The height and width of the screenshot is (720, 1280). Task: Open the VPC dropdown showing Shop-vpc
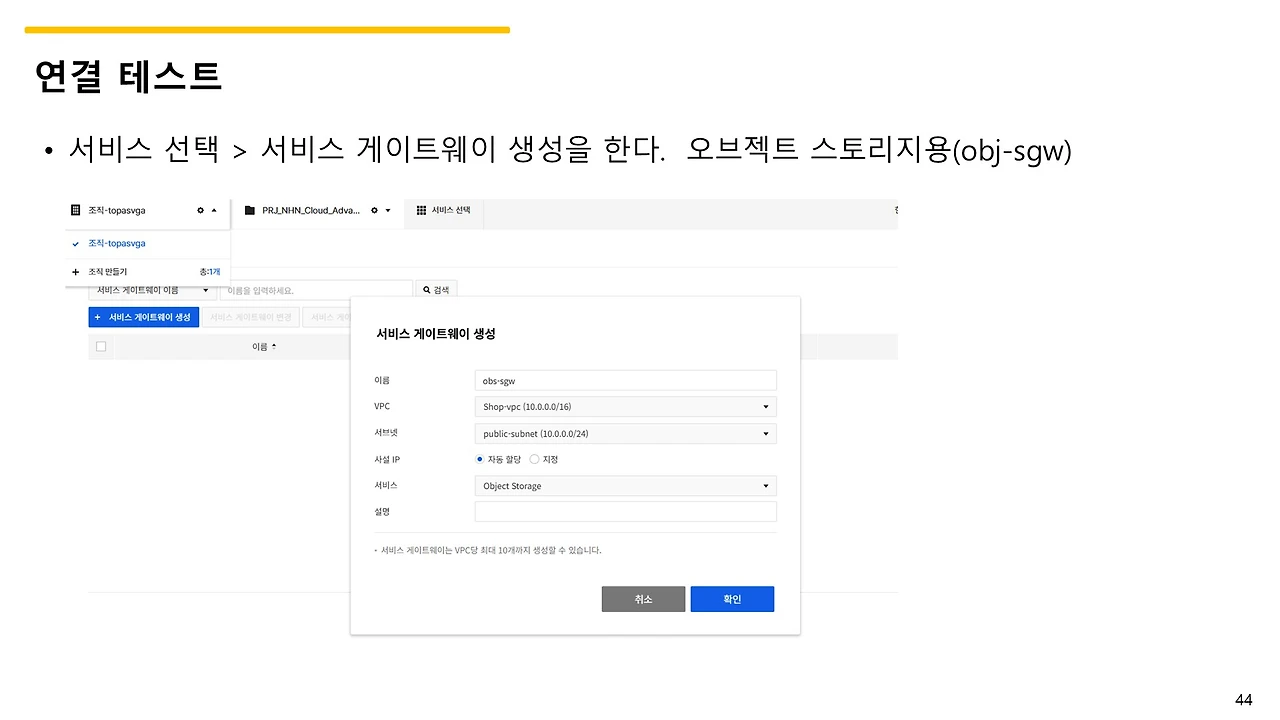[625, 407]
